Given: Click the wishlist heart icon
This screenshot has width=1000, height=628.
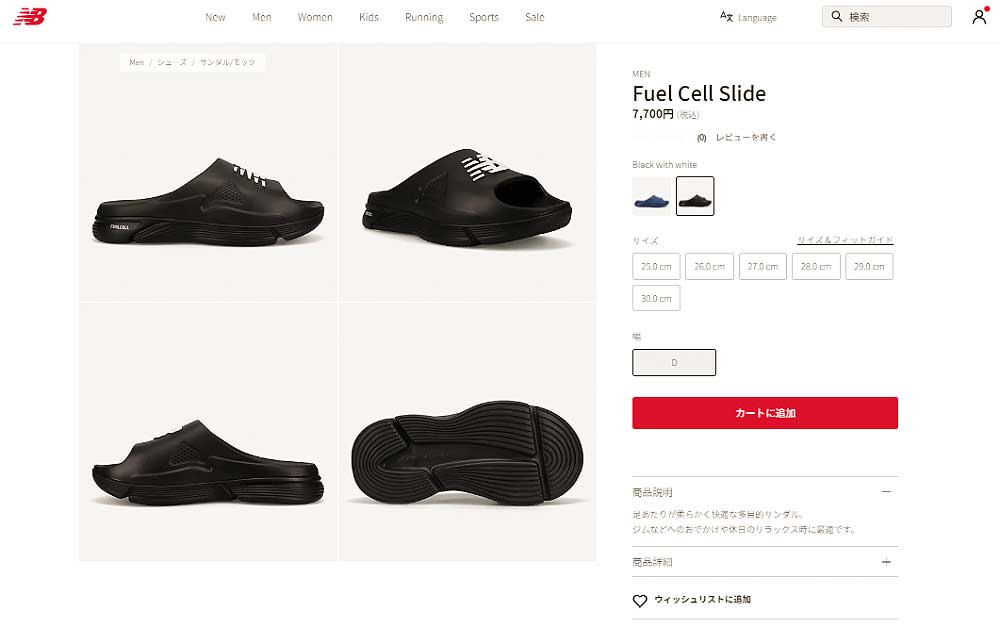Looking at the screenshot, I should pyautogui.click(x=640, y=601).
